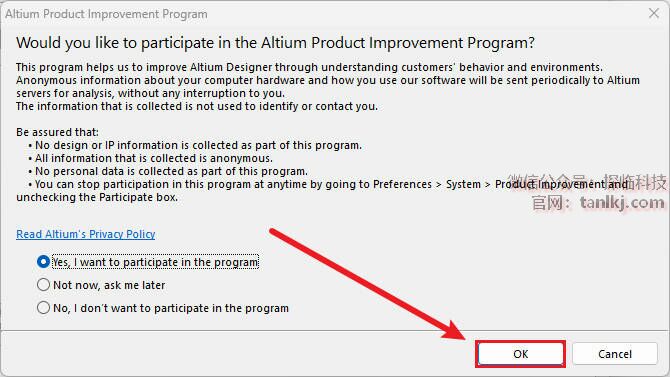Click the 'unchecking the Participate box' text line
The width and height of the screenshot is (670, 377).
[97, 197]
